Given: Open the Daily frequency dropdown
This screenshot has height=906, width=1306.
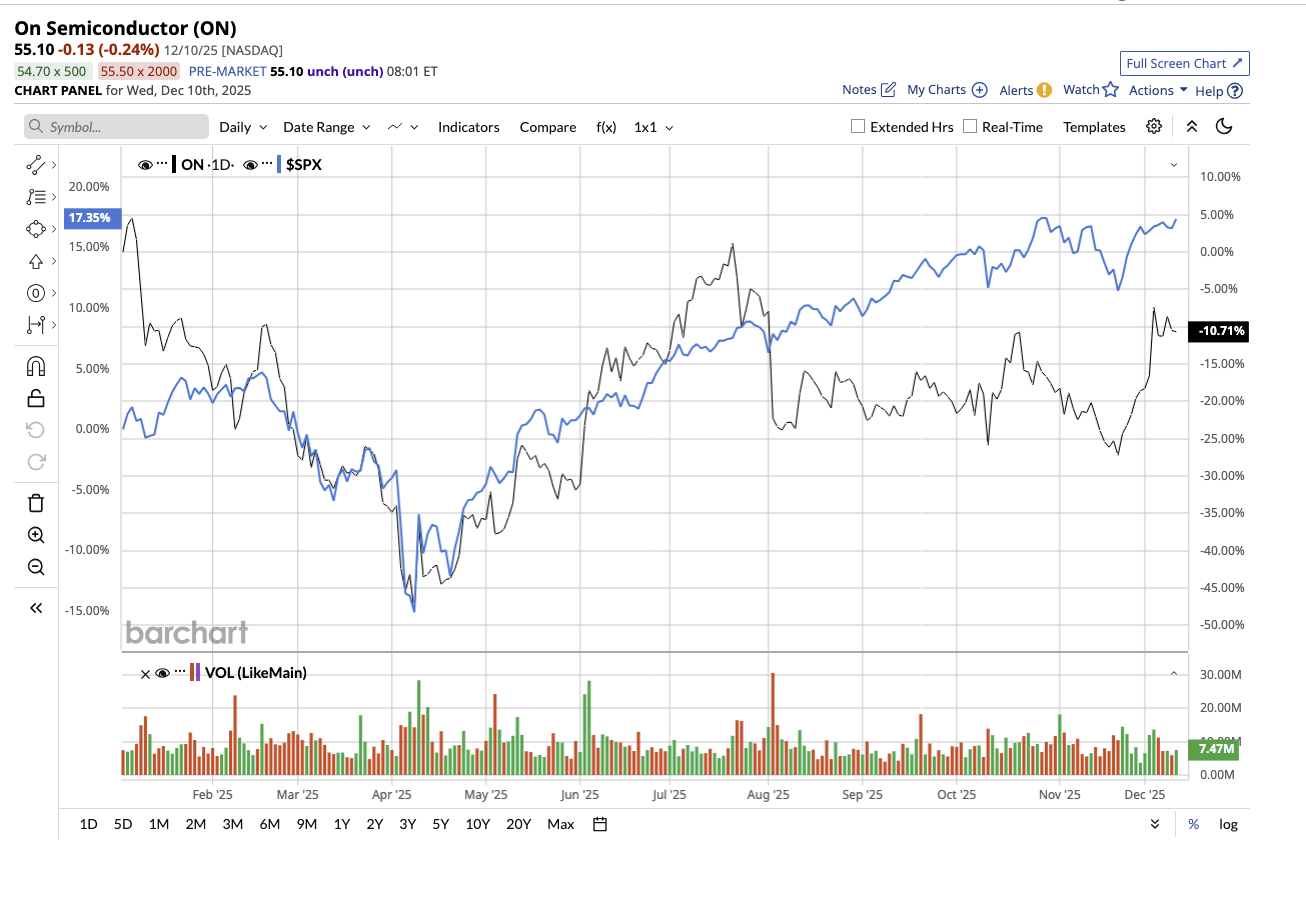Looking at the screenshot, I should click(x=243, y=127).
